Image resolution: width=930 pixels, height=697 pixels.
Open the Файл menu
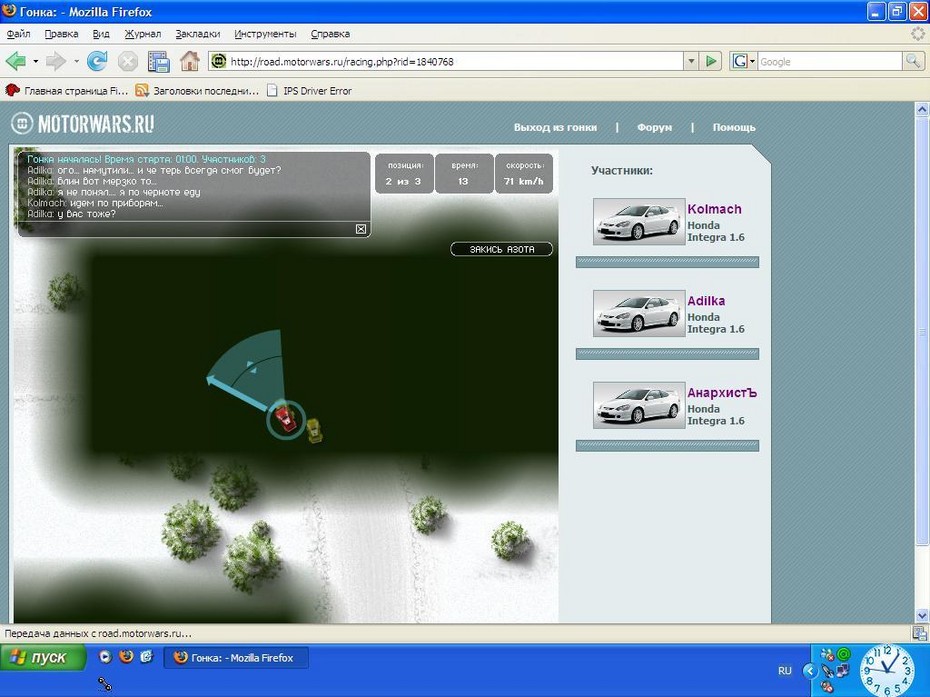18,34
